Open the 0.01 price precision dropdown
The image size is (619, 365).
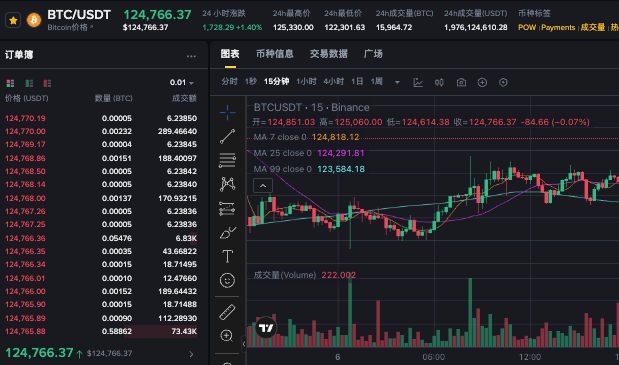[182, 82]
